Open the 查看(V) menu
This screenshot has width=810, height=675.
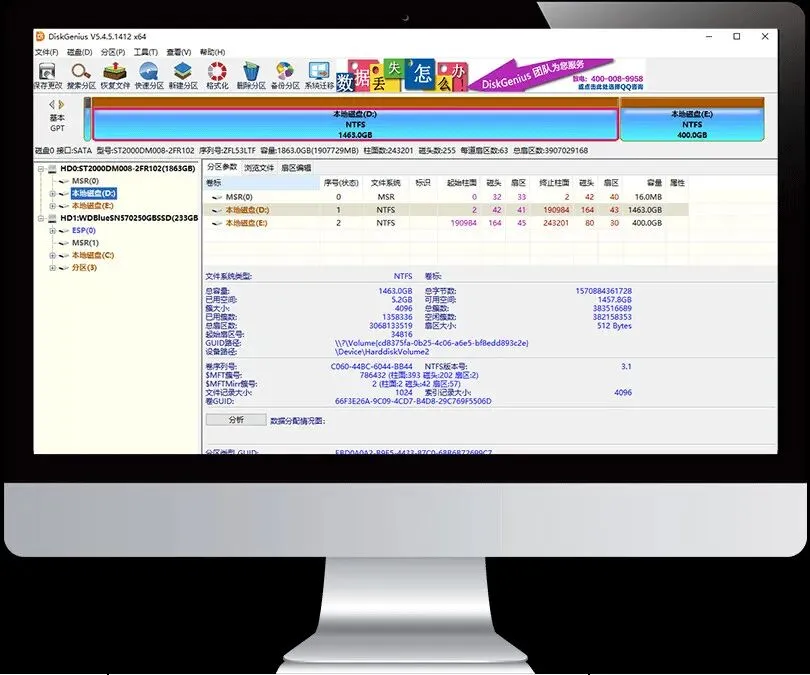tap(179, 52)
